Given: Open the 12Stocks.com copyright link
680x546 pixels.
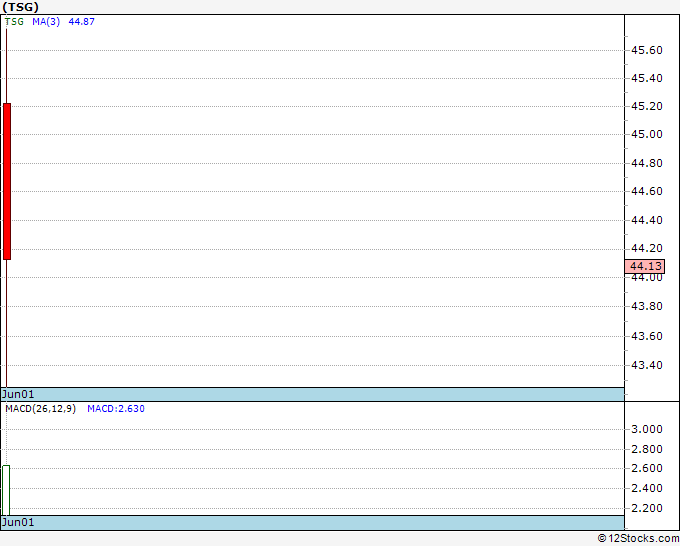Looking at the screenshot, I should tap(638, 539).
